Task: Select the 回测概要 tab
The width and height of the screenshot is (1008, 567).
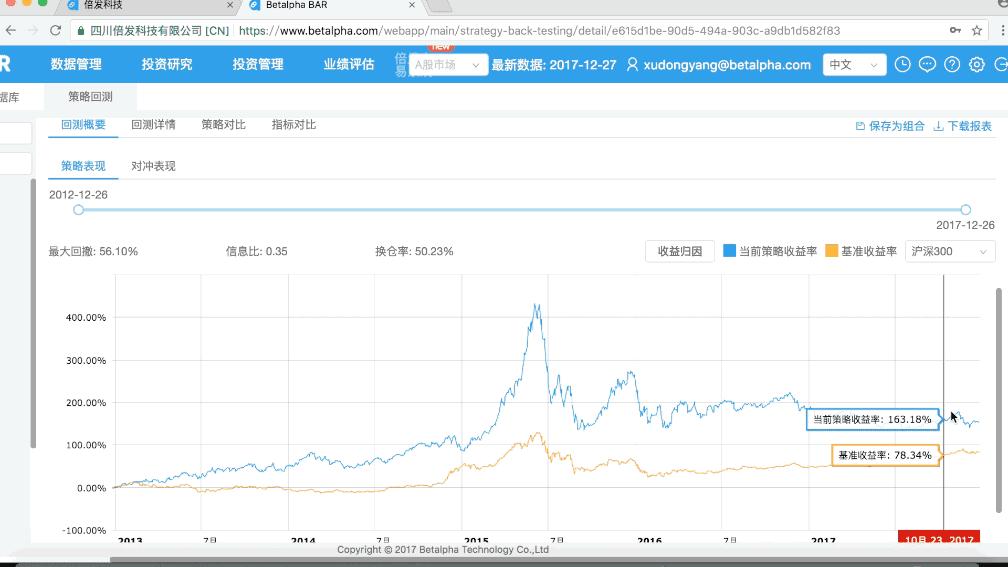Action: (83, 125)
